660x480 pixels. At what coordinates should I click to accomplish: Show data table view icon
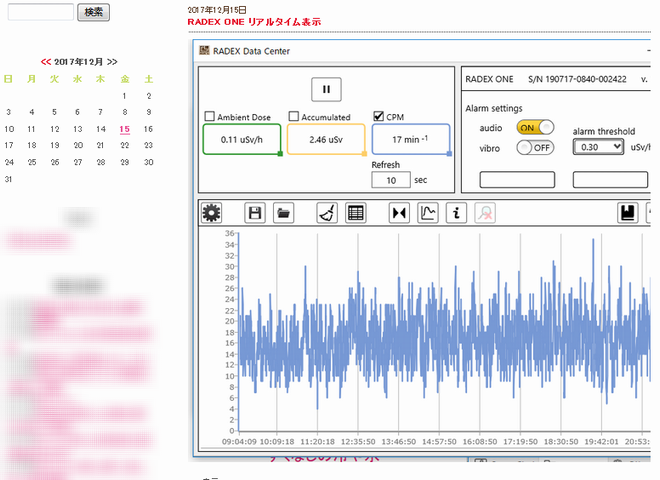click(356, 213)
